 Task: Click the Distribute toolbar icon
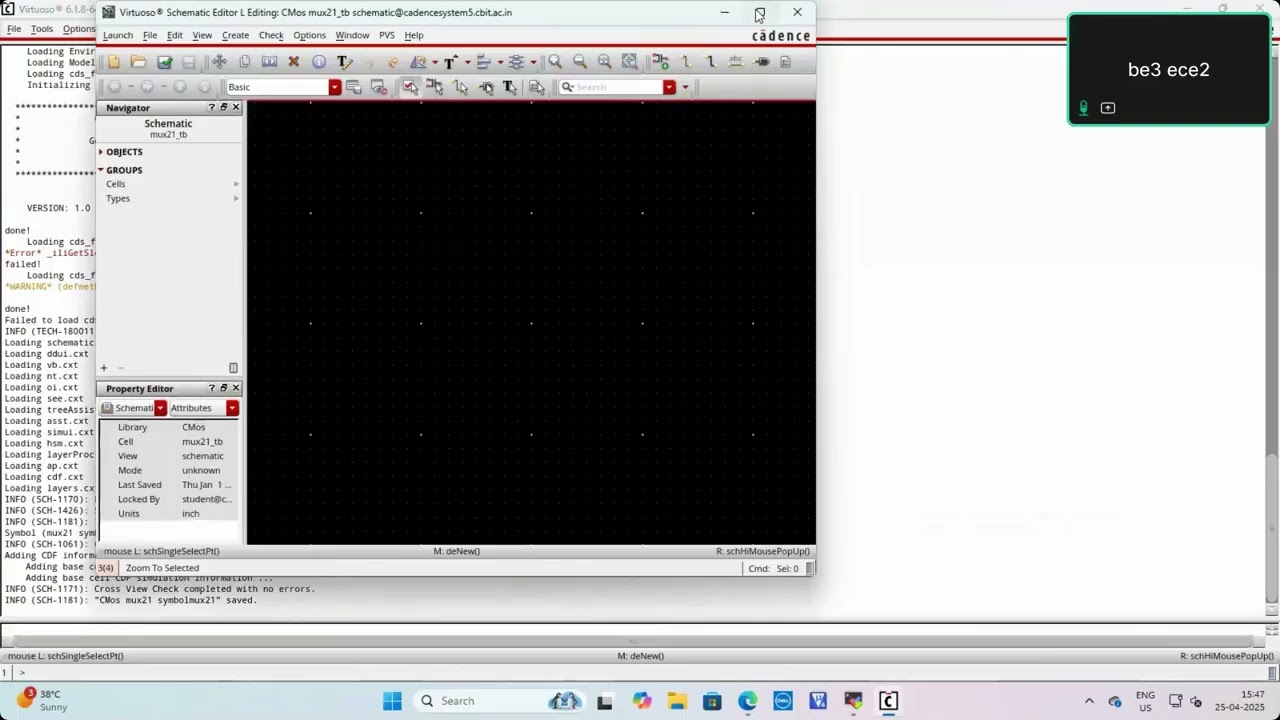516,62
